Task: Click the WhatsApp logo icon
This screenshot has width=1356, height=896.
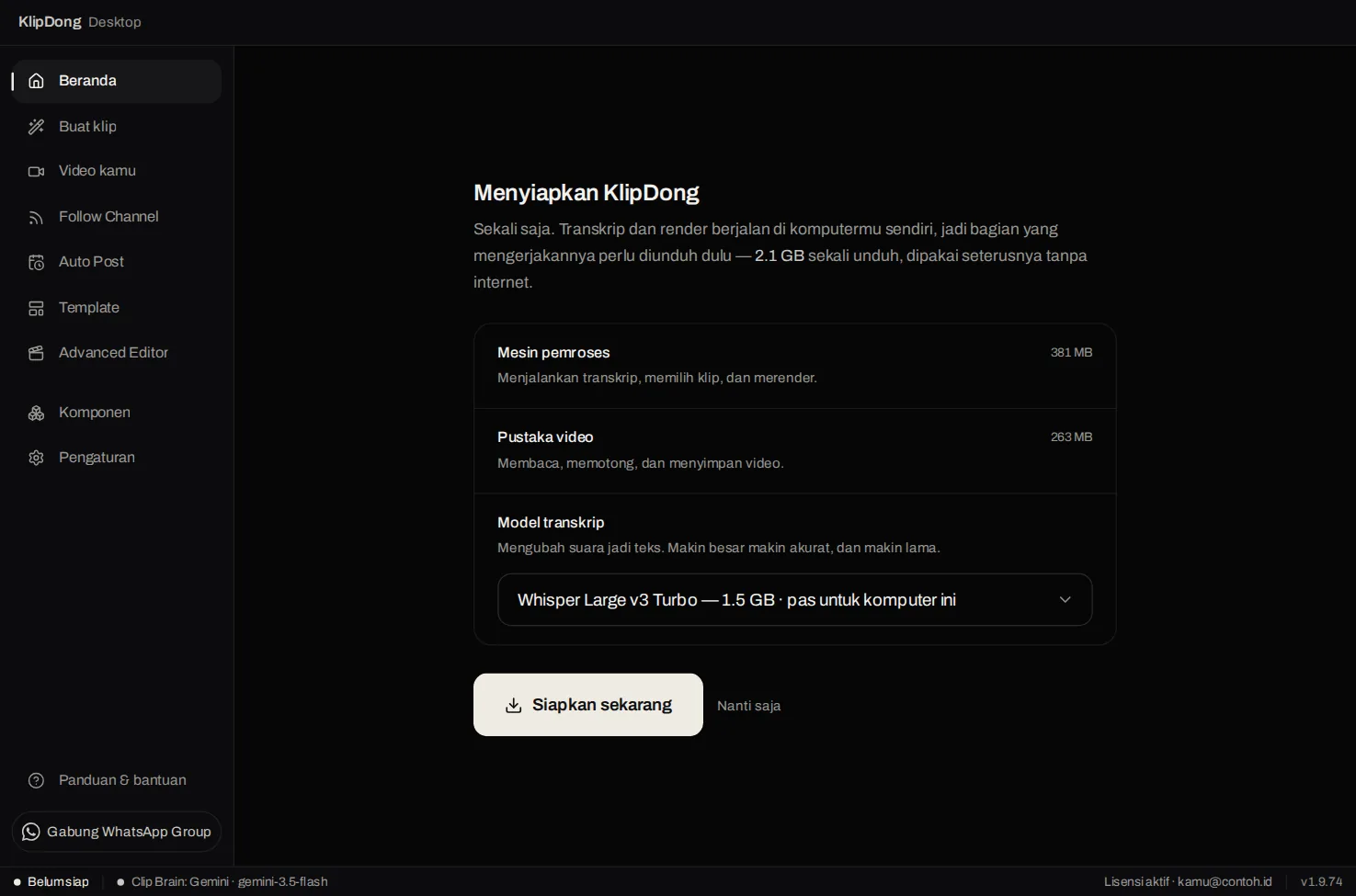Action: (31, 832)
